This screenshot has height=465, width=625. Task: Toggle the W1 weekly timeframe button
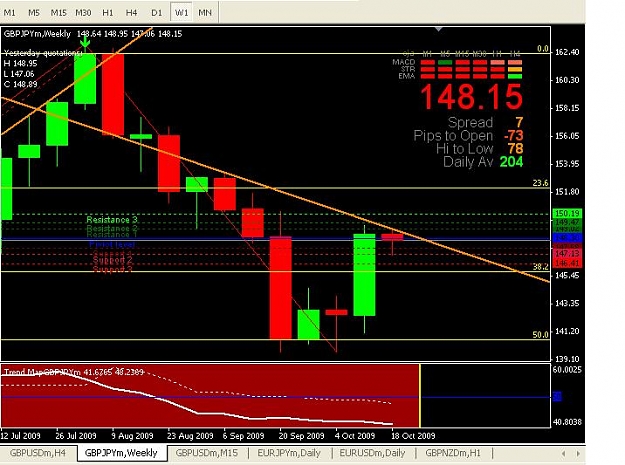[x=181, y=12]
